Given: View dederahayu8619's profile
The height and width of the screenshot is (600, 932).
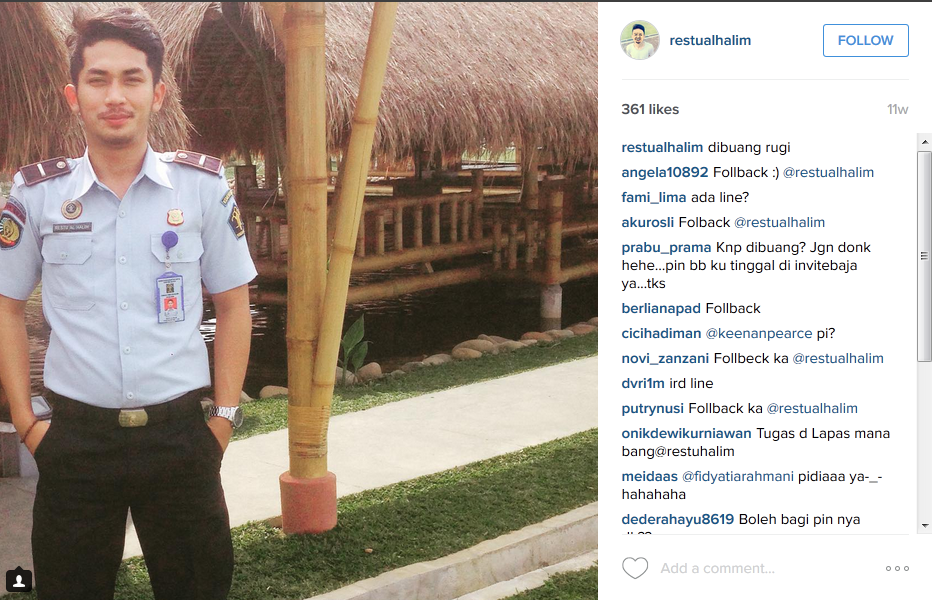Looking at the screenshot, I should pyautogui.click(x=678, y=519).
